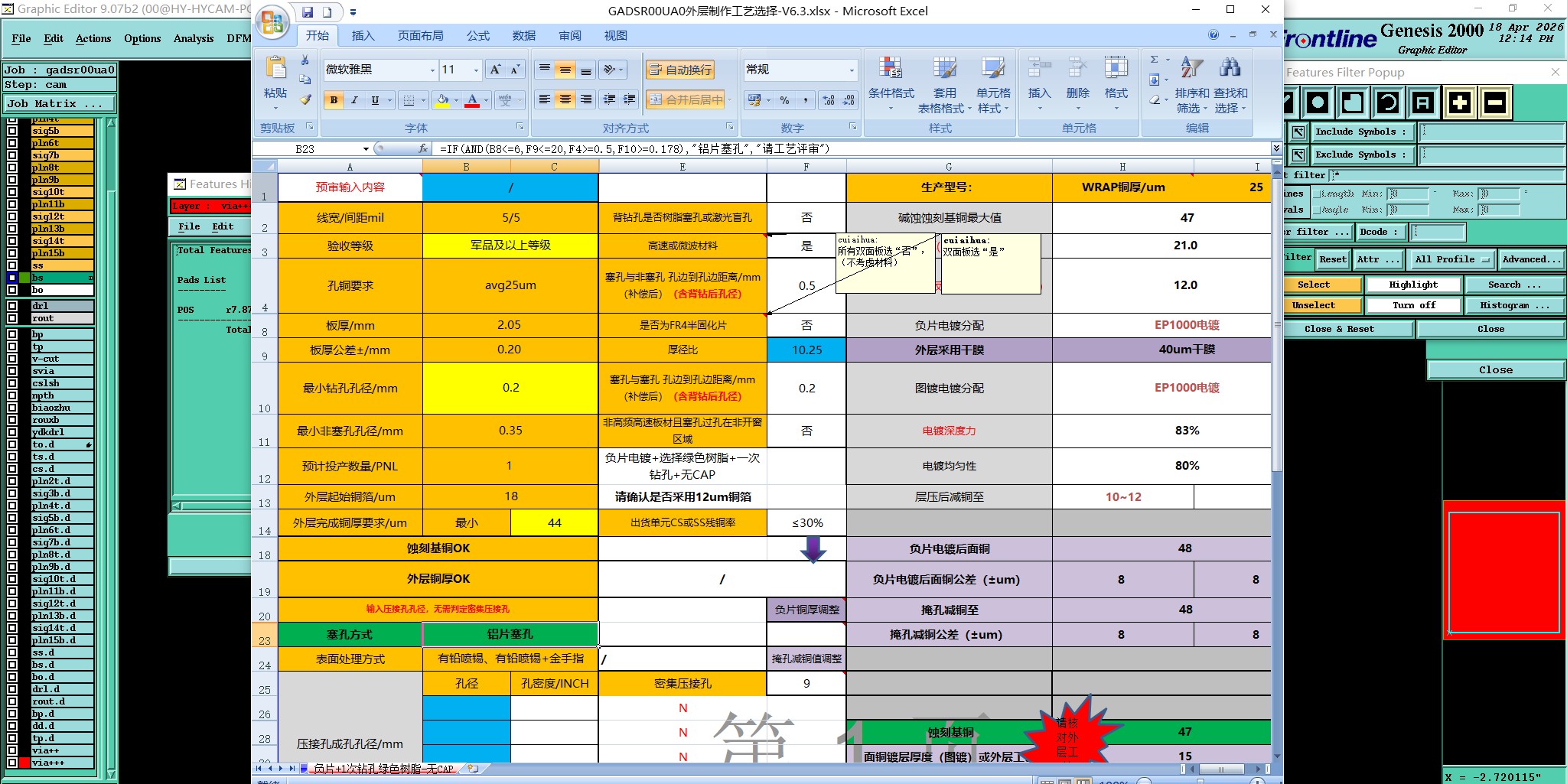
Task: Click the Insert function fx icon
Action: click(422, 148)
